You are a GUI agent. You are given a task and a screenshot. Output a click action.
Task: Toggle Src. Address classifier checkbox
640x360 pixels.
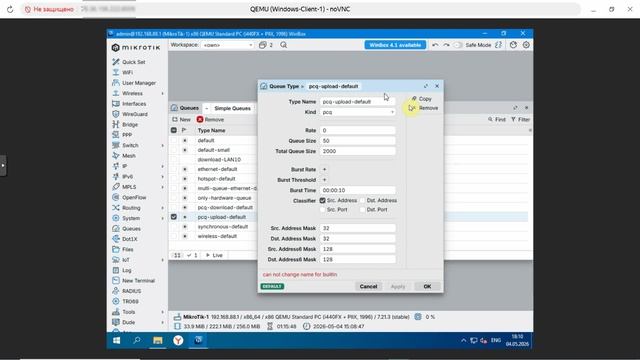point(322,200)
